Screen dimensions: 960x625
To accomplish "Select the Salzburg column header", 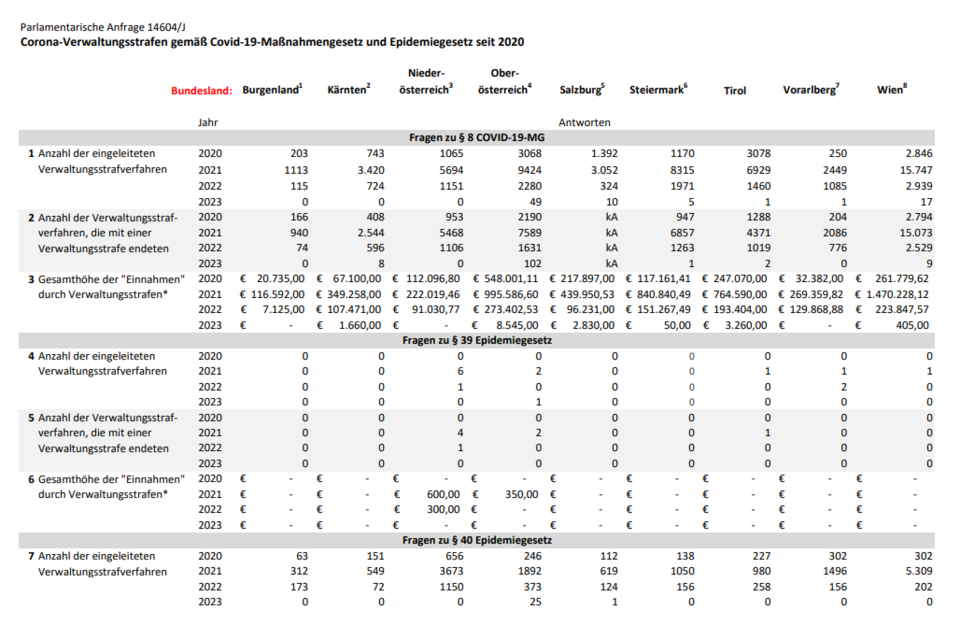I will [583, 90].
